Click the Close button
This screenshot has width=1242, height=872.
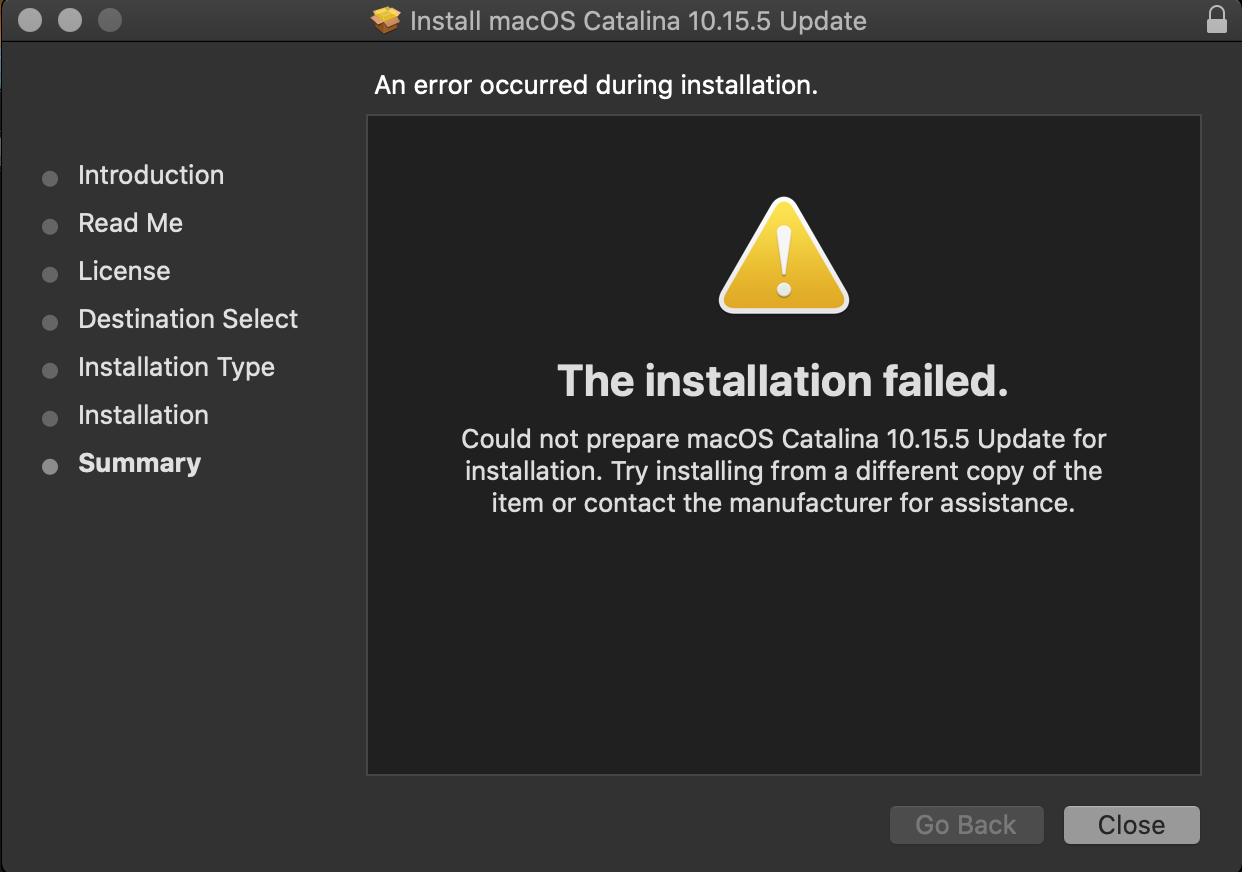pyautogui.click(x=1131, y=825)
